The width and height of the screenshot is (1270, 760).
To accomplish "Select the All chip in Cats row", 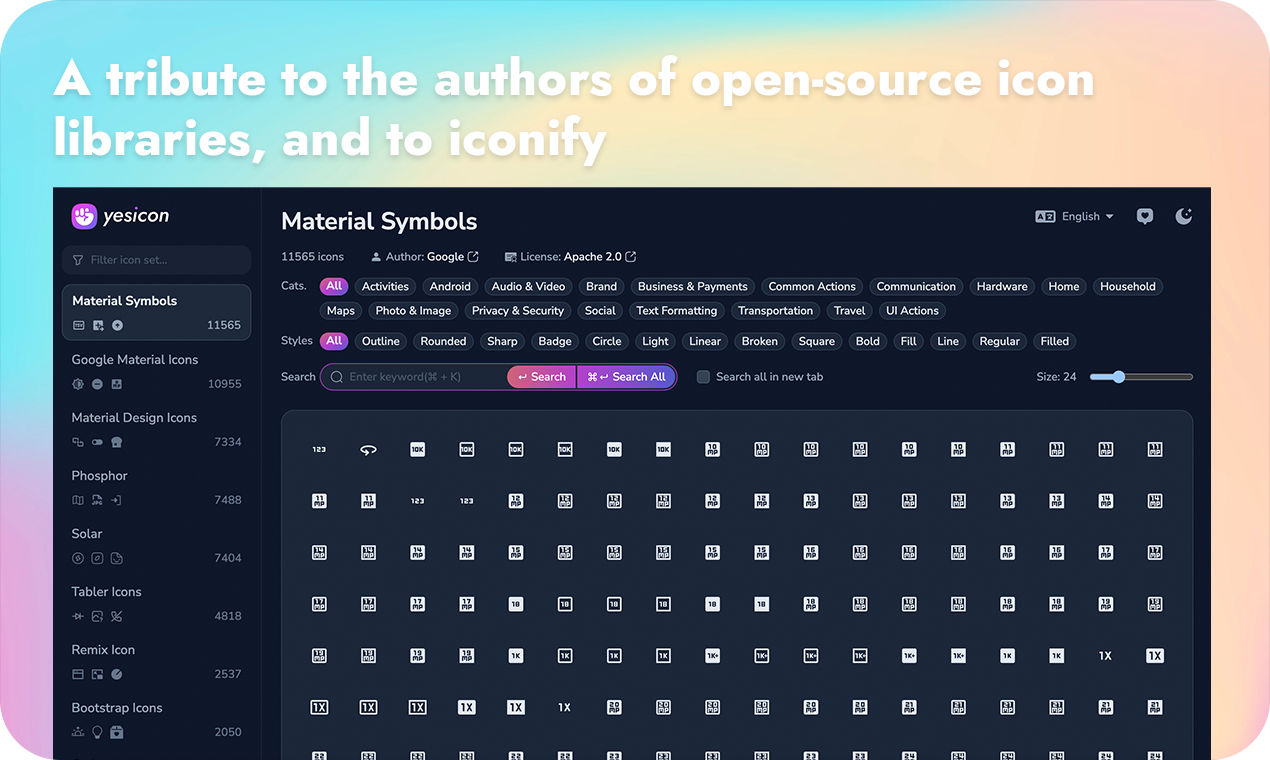I will point(334,286).
